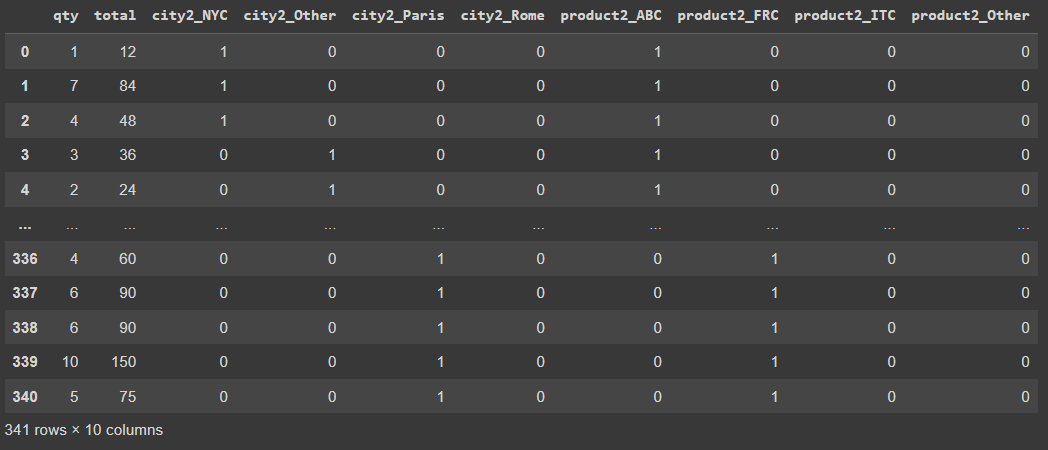
Task: Click row index 336
Action: (x=24, y=259)
